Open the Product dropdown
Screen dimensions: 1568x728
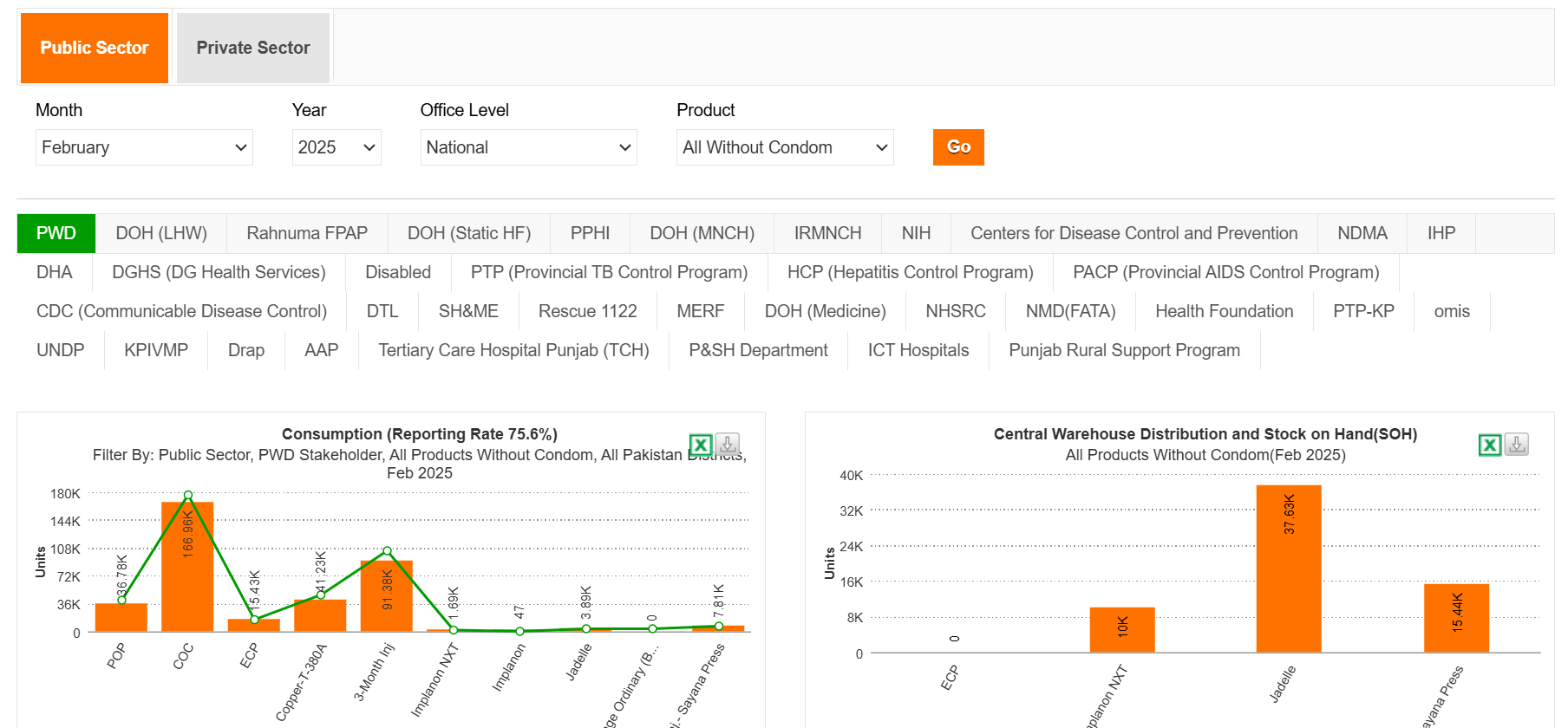pos(785,147)
